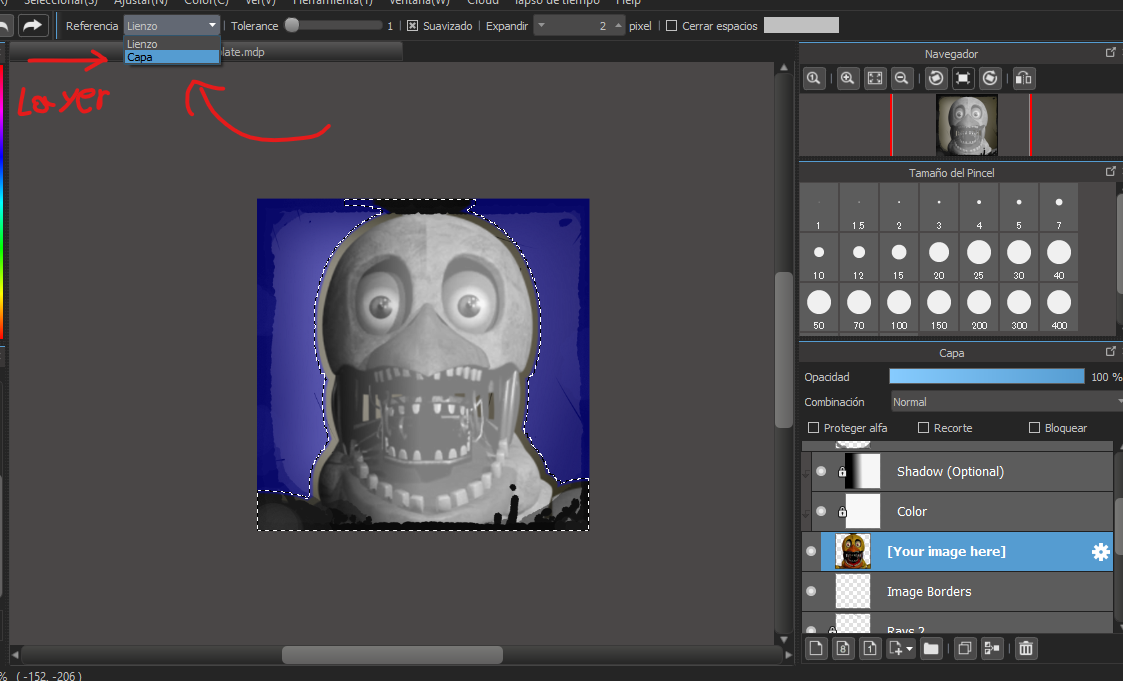The image size is (1123, 681).
Task: Choose brush size 100 preset
Action: point(899,302)
